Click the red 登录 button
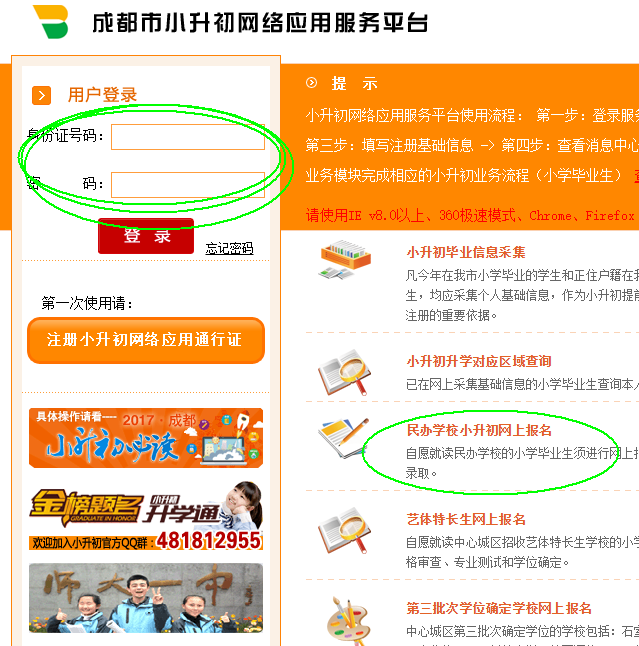639x646 pixels. [x=146, y=236]
